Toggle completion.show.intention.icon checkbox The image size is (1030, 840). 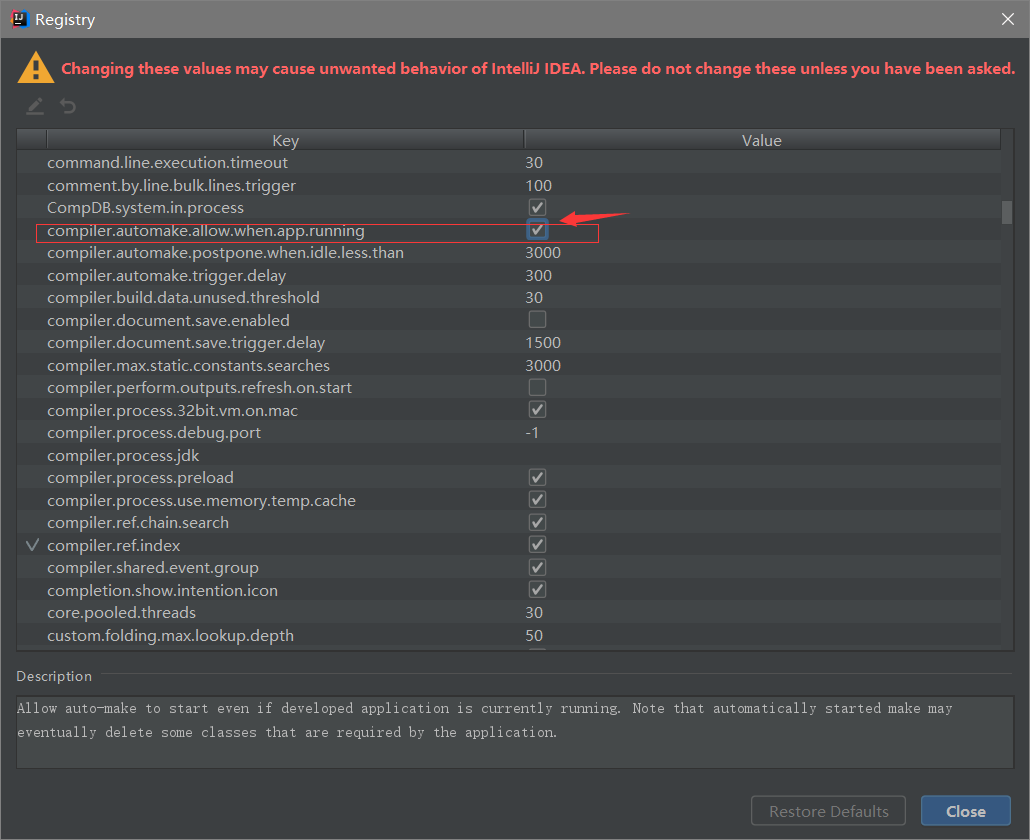coord(537,590)
